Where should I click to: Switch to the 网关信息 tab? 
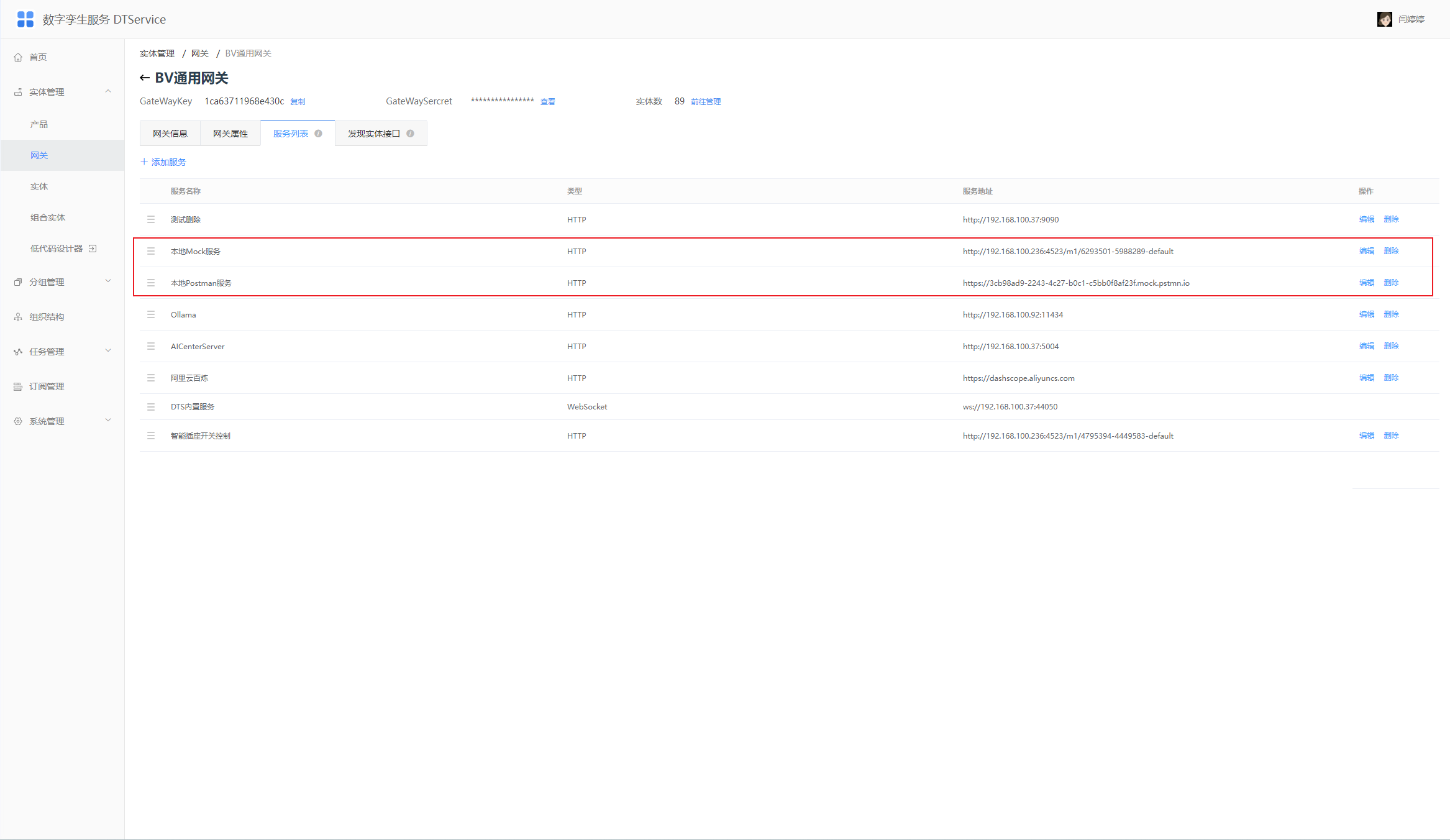[x=170, y=134]
